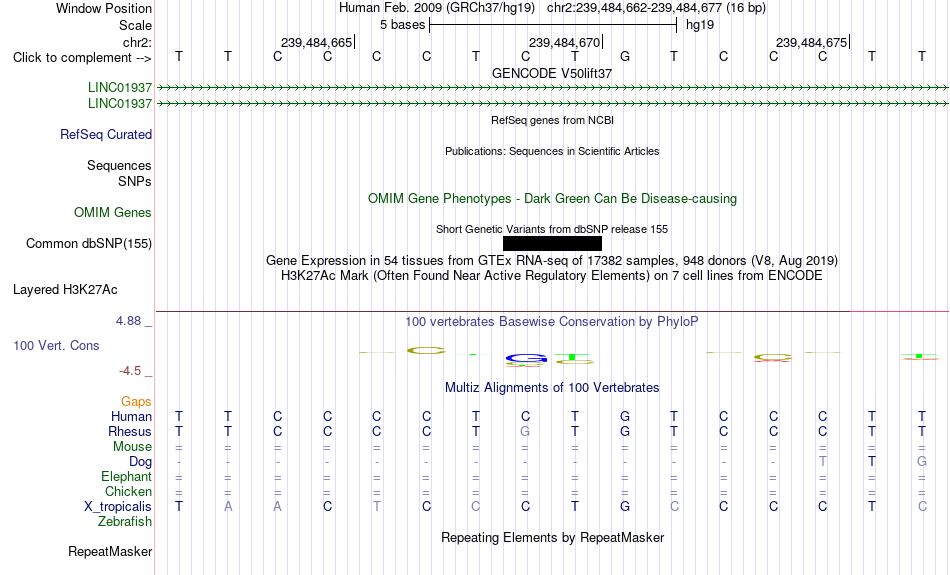Screen dimensions: 950x575
Task: Open RefSeq Curated track settings
Action: coord(106,135)
